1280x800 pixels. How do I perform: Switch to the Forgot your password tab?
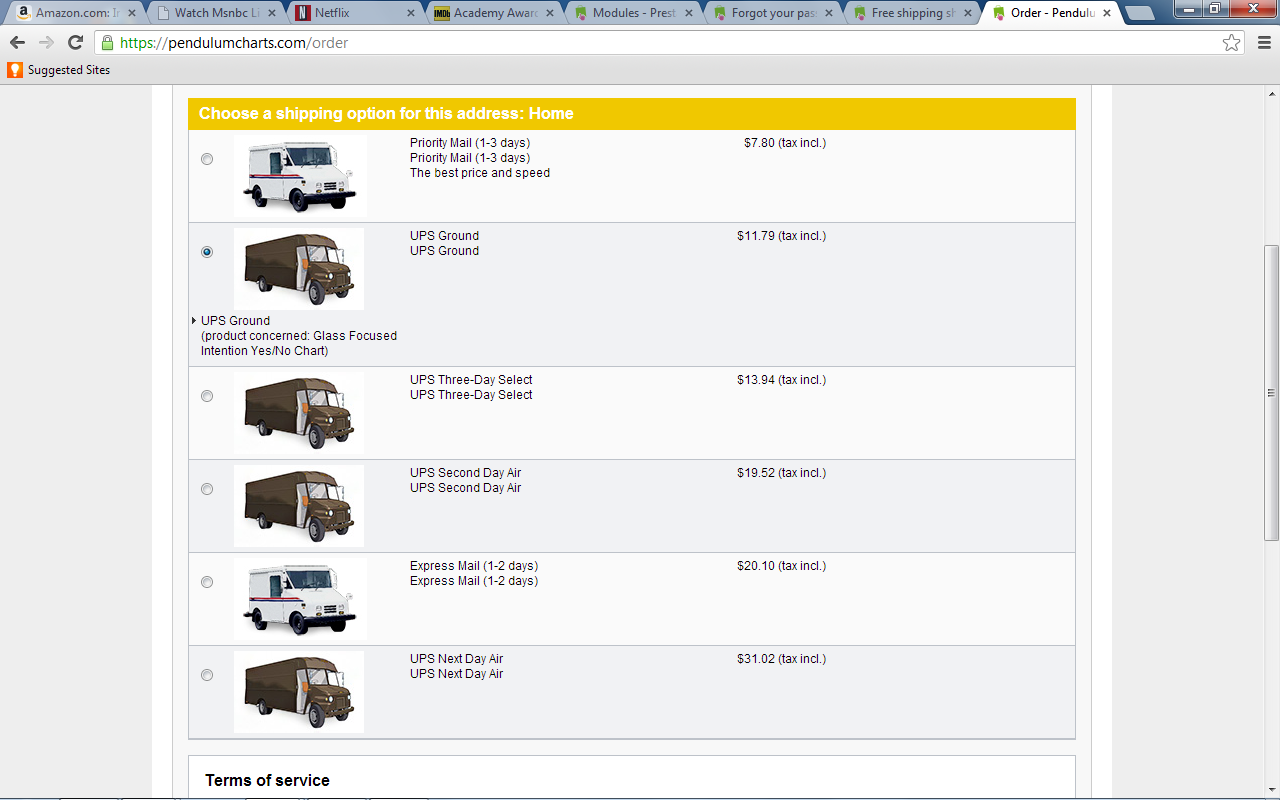(772, 13)
